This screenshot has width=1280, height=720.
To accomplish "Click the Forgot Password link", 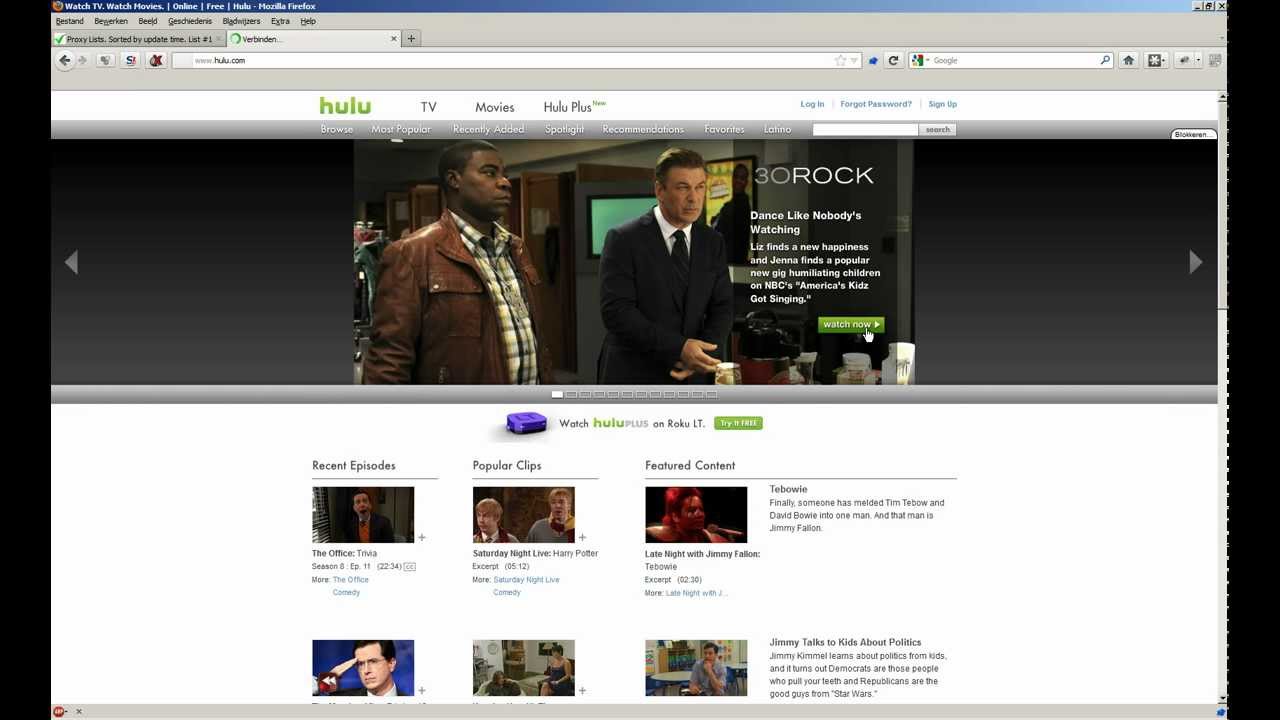I will pyautogui.click(x=876, y=104).
